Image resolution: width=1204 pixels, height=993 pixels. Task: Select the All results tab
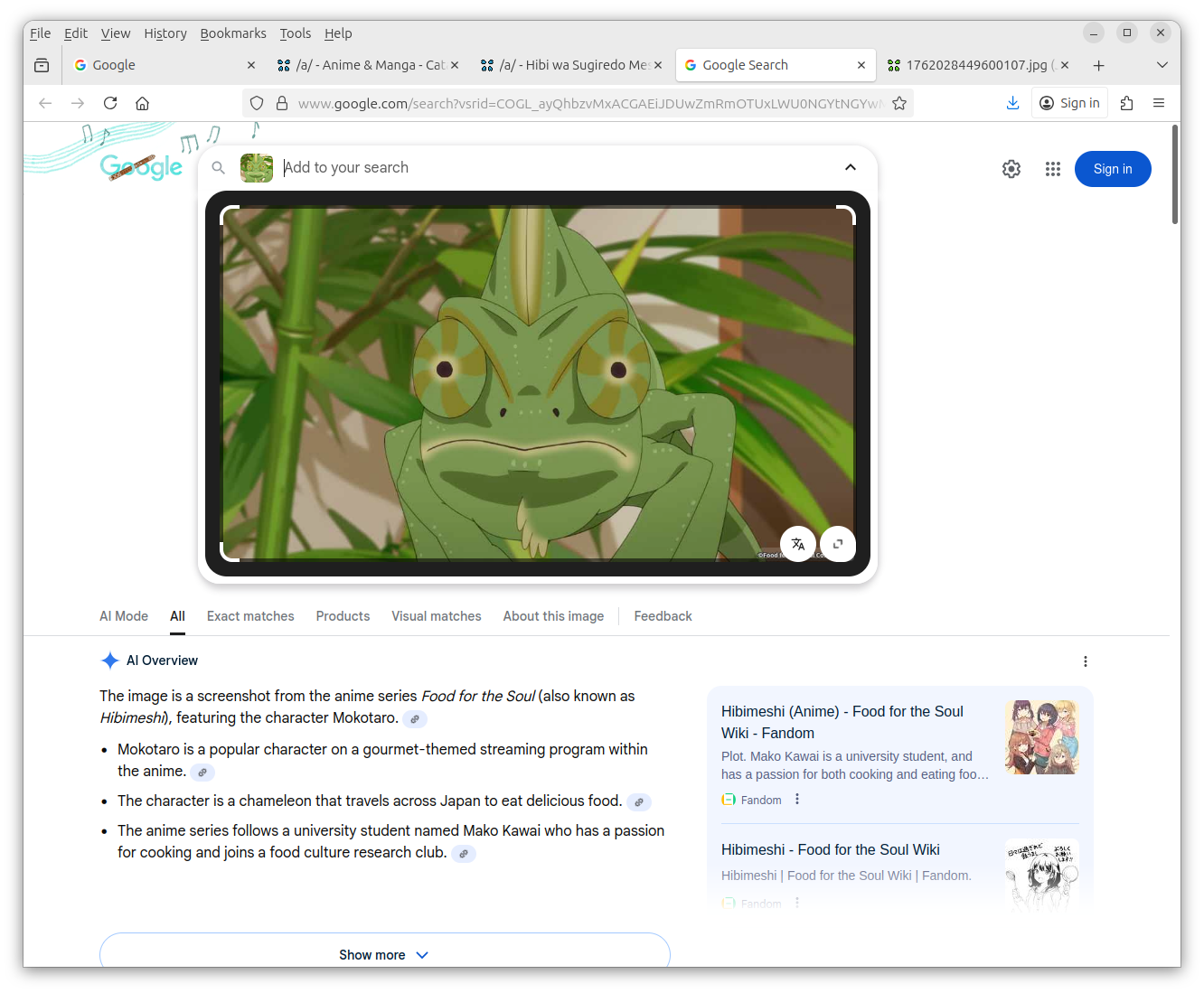[x=178, y=616]
